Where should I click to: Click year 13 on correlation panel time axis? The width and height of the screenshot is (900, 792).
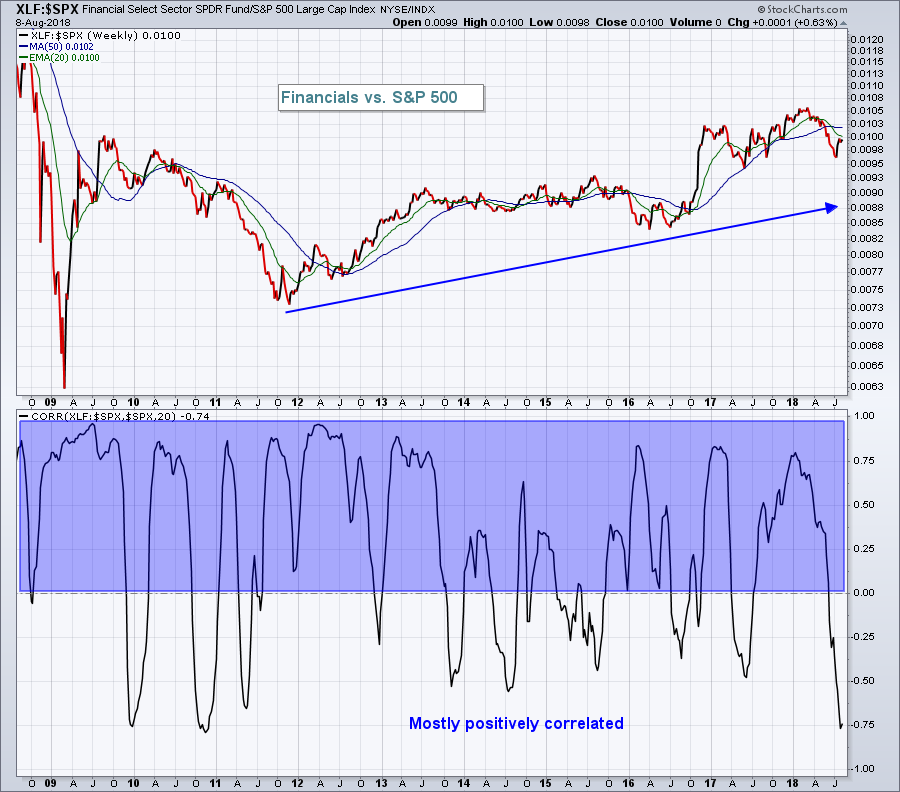381,783
